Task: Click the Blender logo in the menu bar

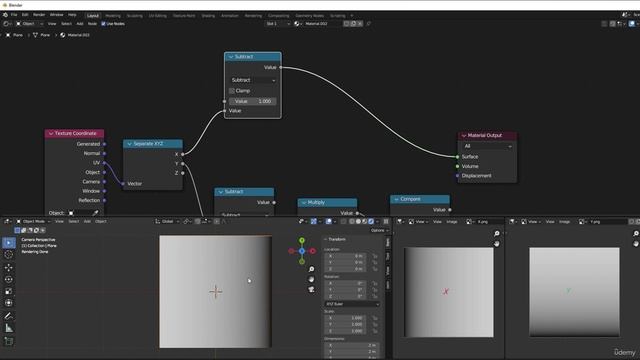Action: pyautogui.click(x=5, y=15)
